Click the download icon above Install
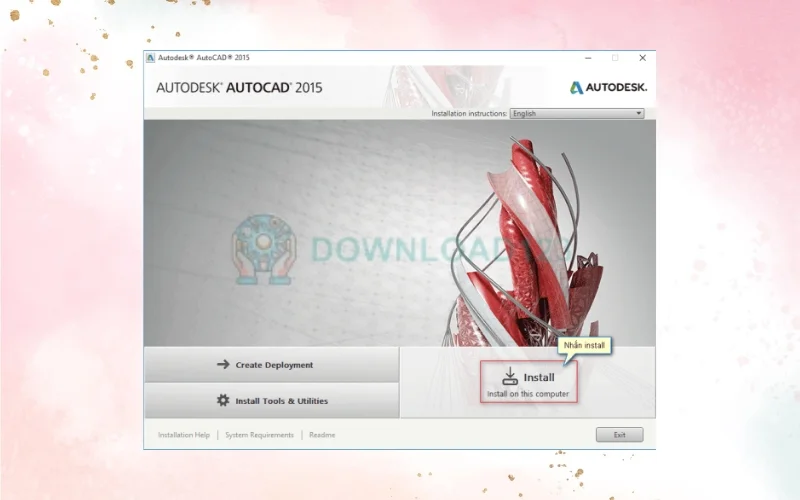Image resolution: width=800 pixels, height=500 pixels. pyautogui.click(x=510, y=376)
